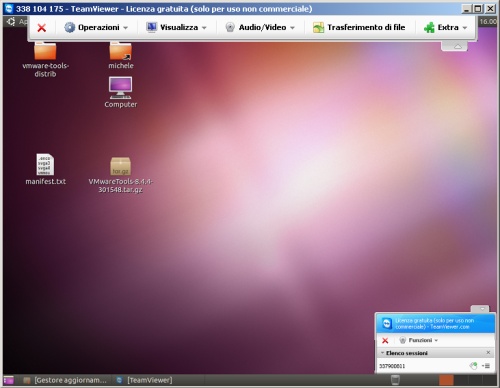Open the Audio/Video menu
Viewport: 500px width, 388px height.
click(x=260, y=27)
